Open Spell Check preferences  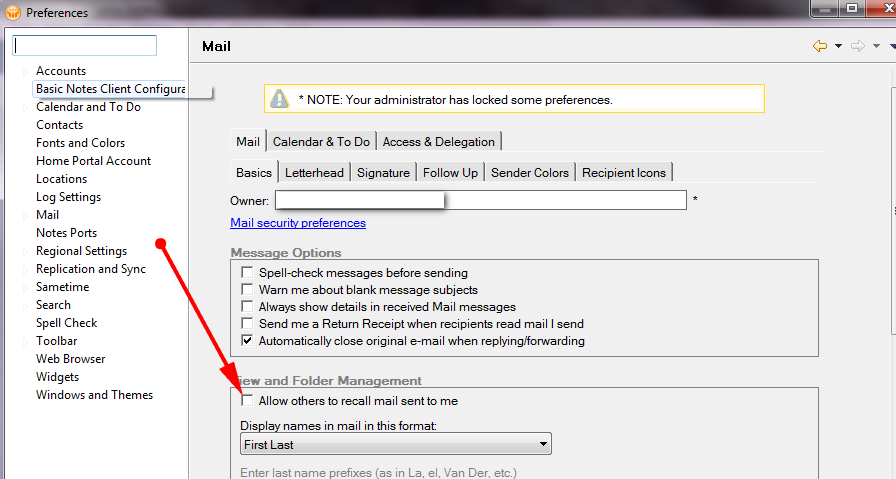tap(66, 323)
